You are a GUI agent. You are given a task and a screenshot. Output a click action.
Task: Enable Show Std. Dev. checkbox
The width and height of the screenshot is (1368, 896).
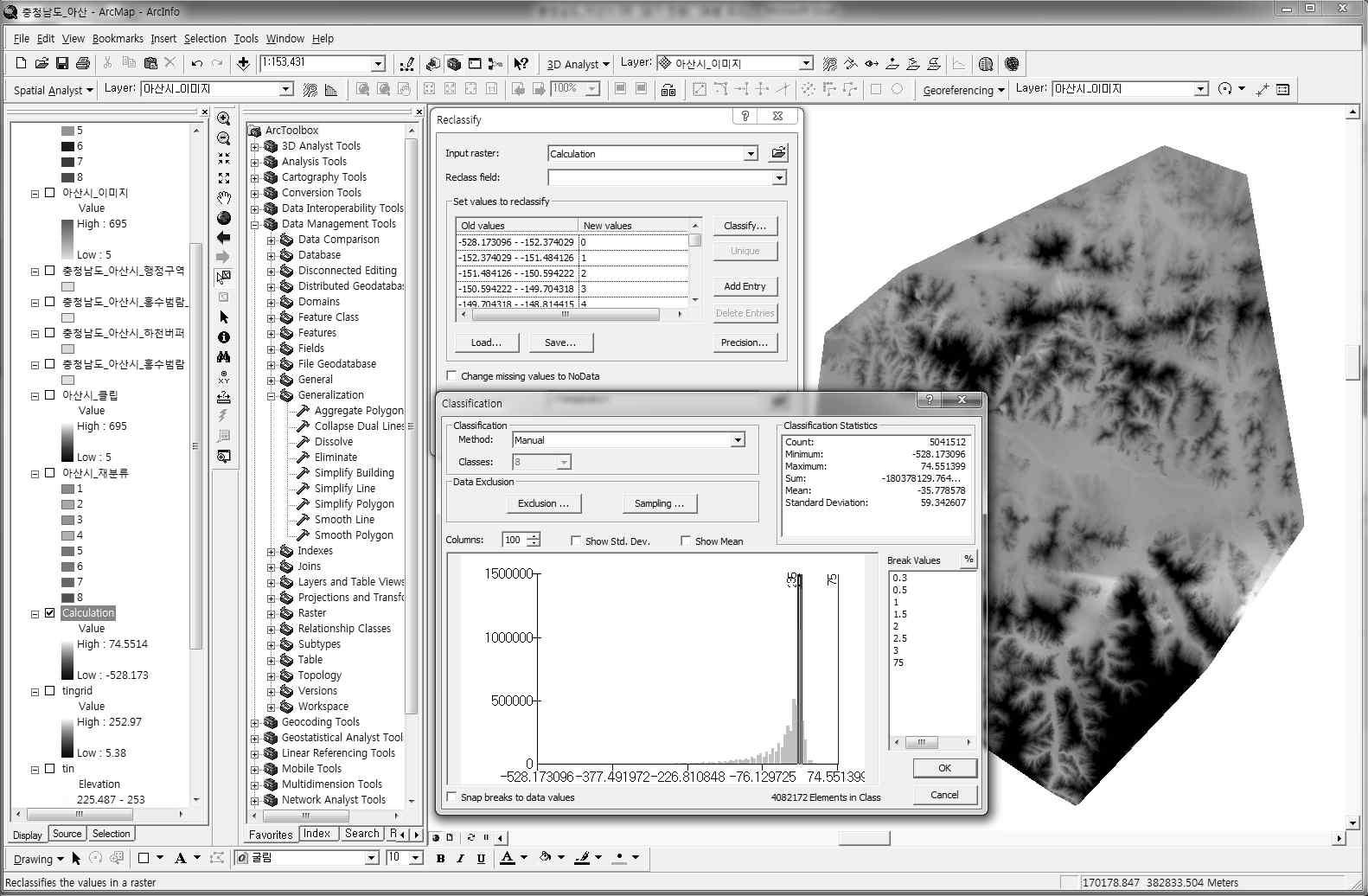click(x=576, y=541)
